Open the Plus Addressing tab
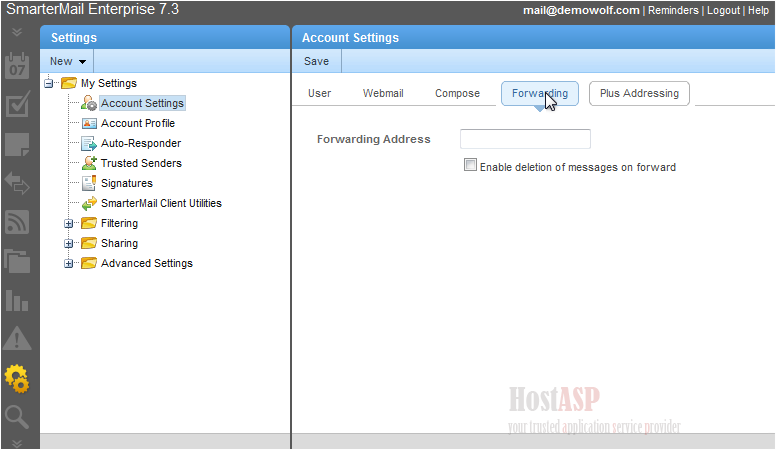The width and height of the screenshot is (776, 450). (x=639, y=93)
